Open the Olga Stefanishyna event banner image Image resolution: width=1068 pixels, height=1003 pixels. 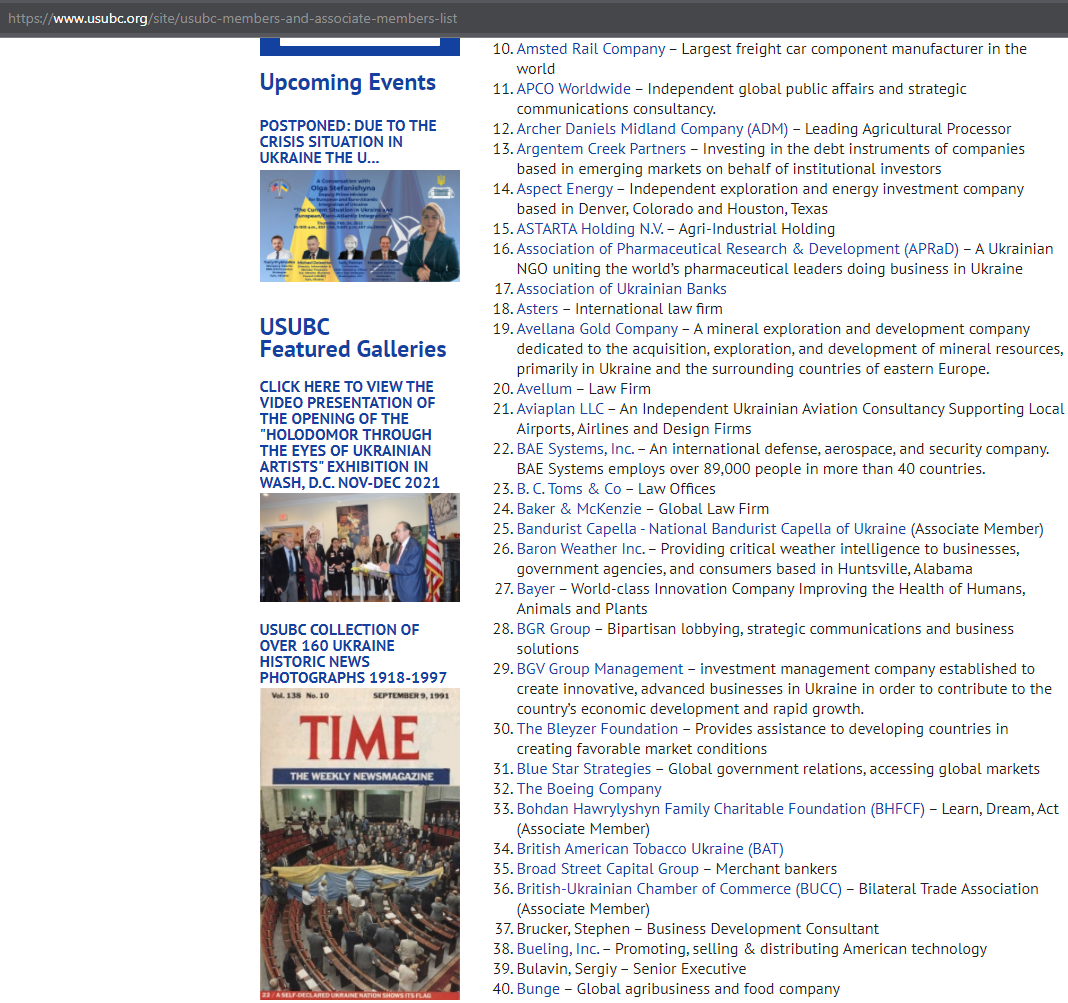360,226
